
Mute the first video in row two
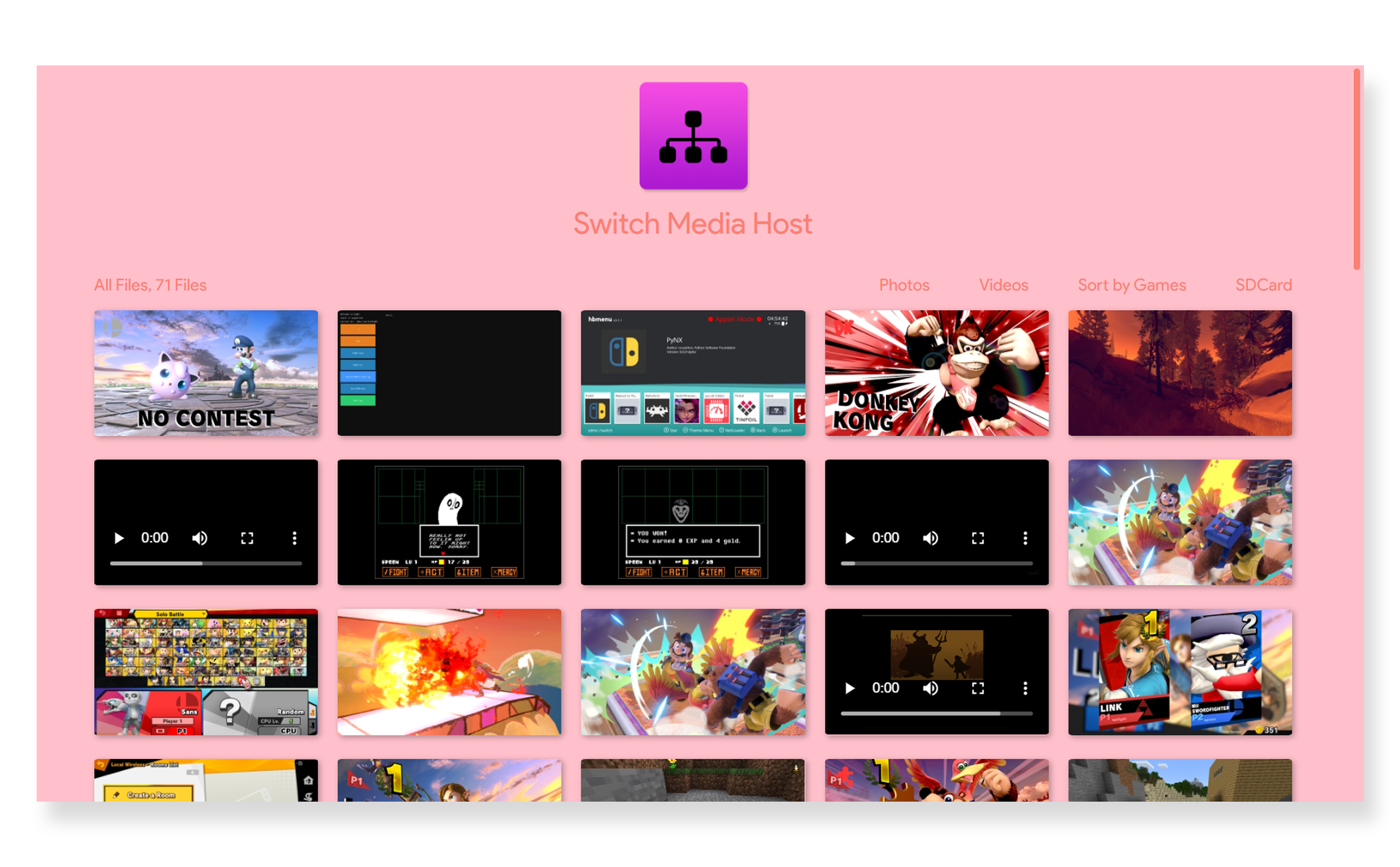tap(199, 538)
